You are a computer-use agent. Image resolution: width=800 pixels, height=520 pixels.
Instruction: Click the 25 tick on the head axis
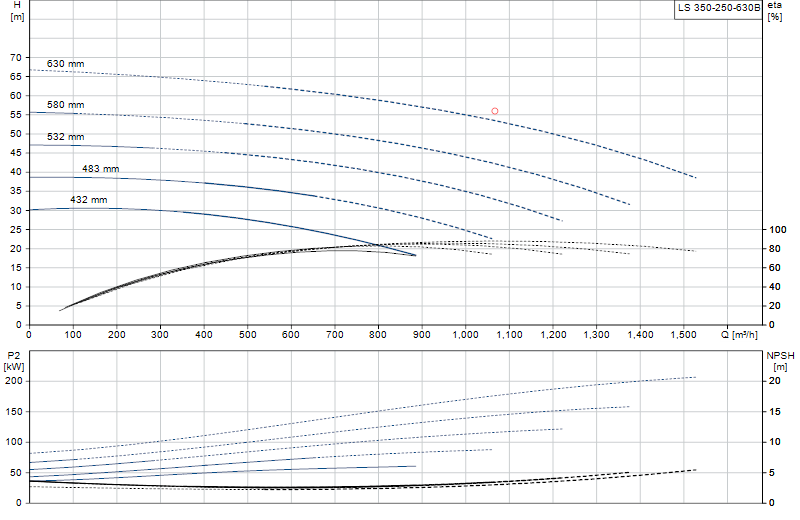[16, 230]
